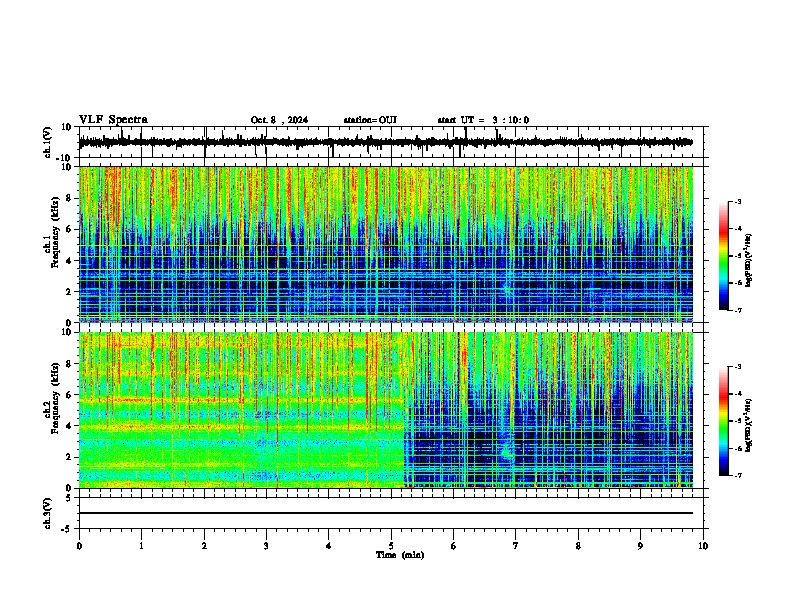Click the "6" kHz tick on ch.1 spectrogram
The height and width of the screenshot is (612, 792).
(70, 229)
